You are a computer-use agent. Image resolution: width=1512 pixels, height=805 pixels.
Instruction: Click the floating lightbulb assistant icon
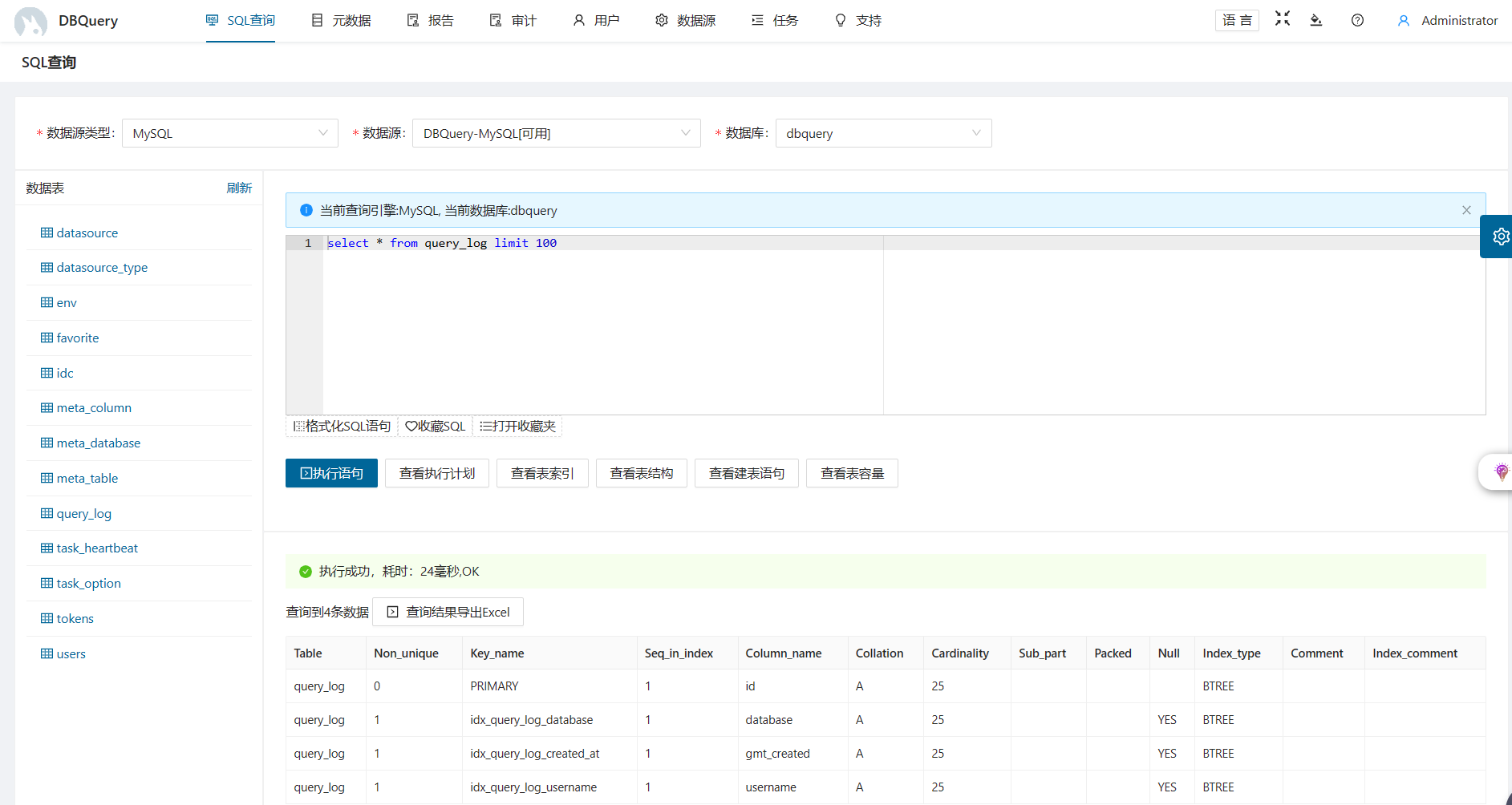1502,471
